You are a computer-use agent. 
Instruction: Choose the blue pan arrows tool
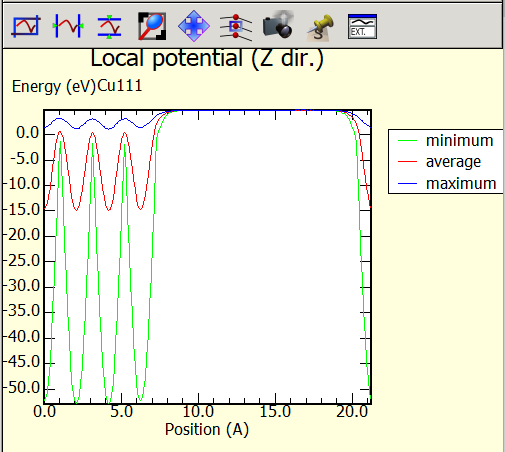[x=194, y=26]
